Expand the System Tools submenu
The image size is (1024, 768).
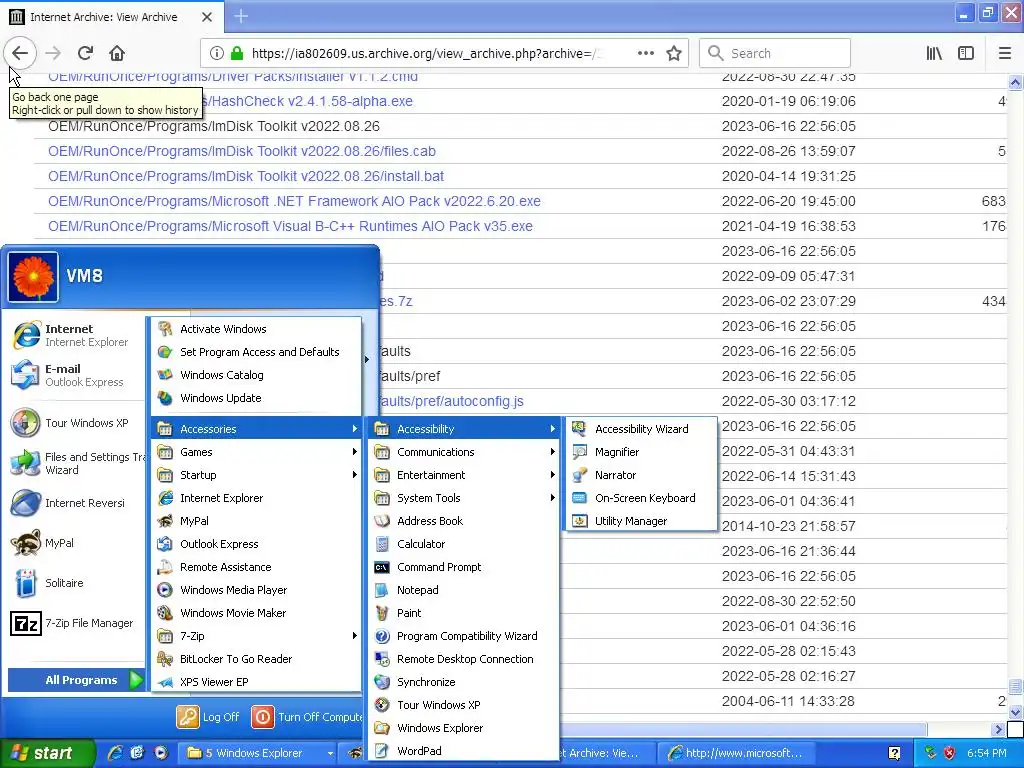pyautogui.click(x=464, y=498)
